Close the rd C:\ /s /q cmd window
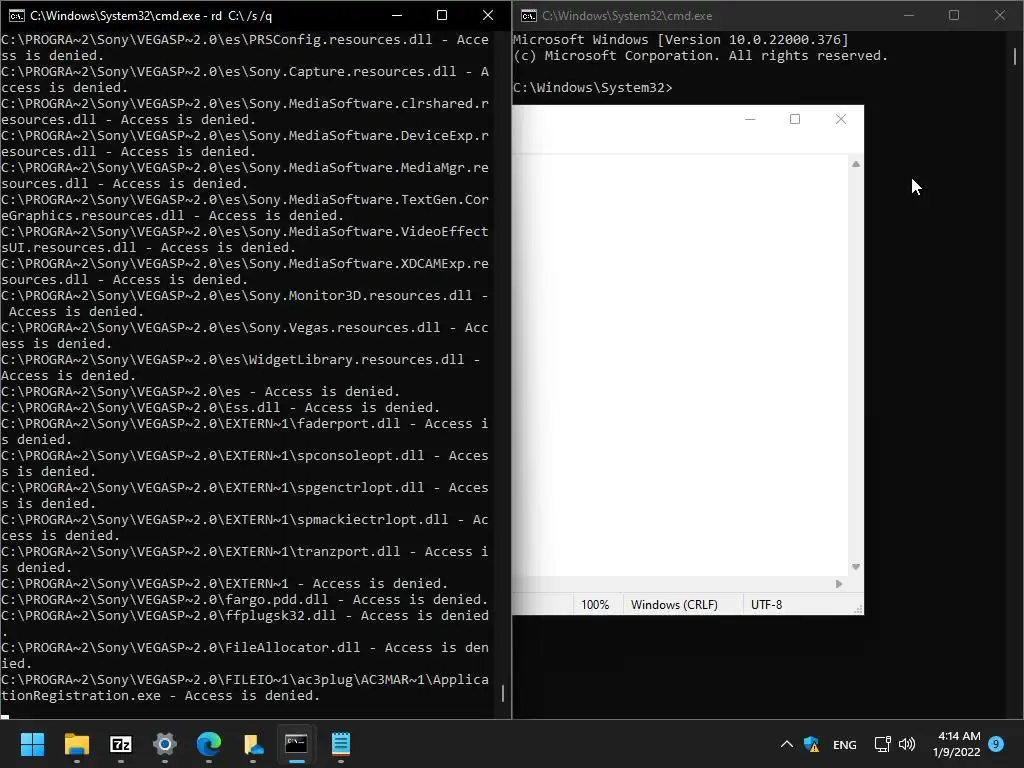Screen dimensions: 1024x768 click(488, 15)
